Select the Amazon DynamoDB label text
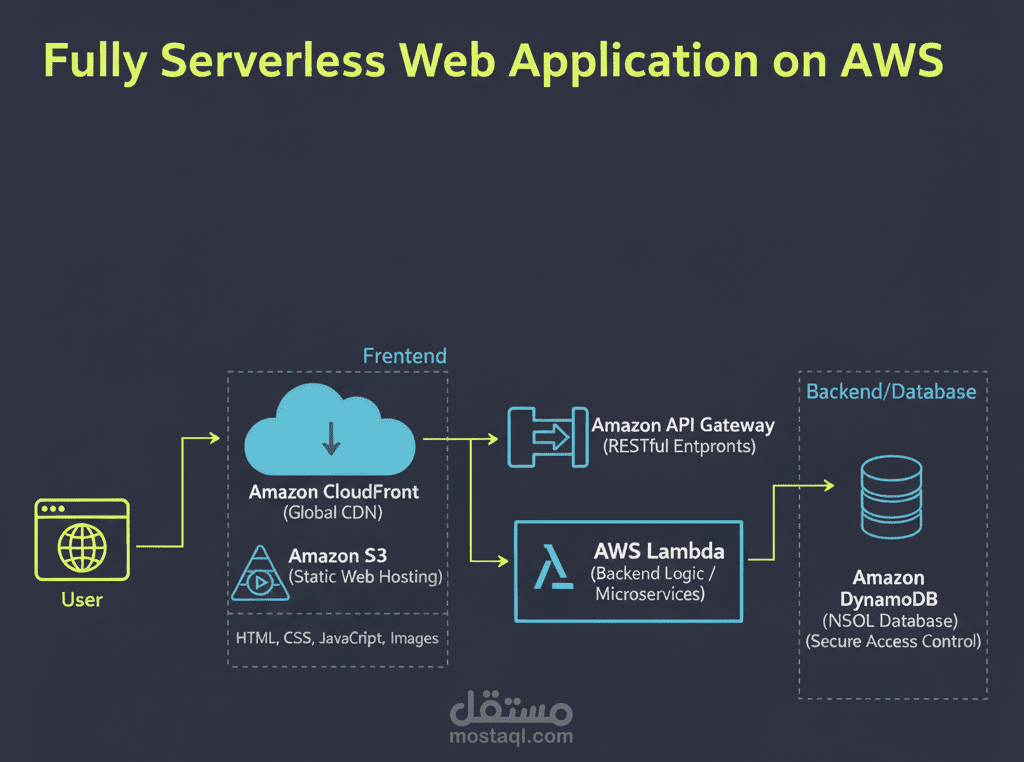The width and height of the screenshot is (1024, 762). pos(889,588)
